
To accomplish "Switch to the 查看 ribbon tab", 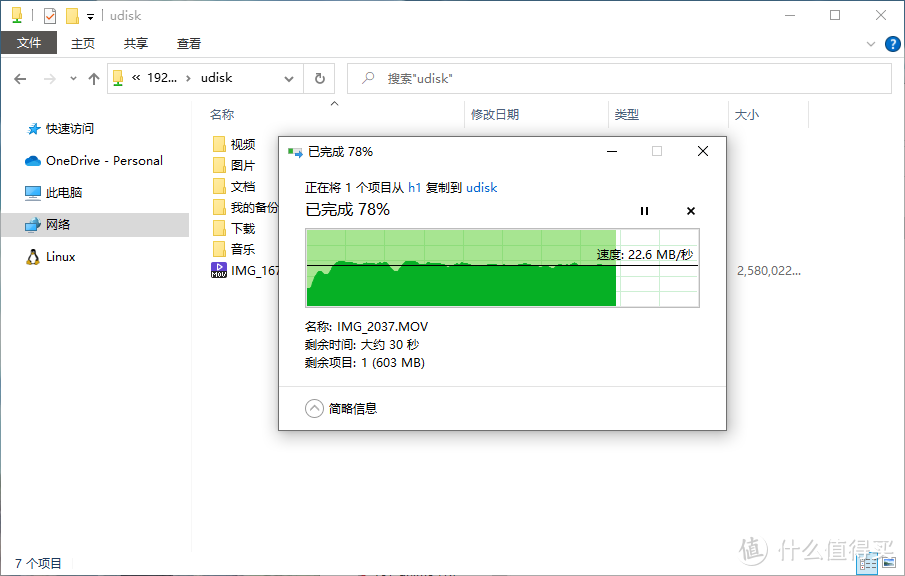I will [189, 43].
